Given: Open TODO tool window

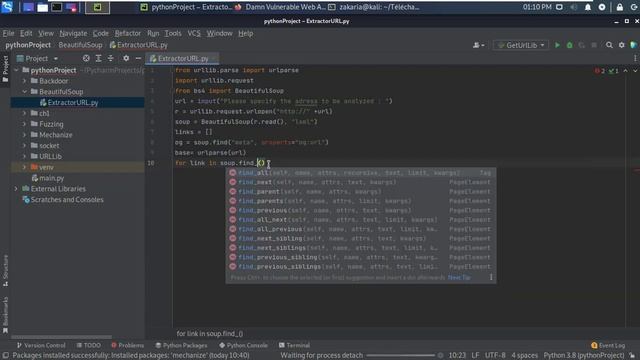Looking at the screenshot, I should 89,345.
